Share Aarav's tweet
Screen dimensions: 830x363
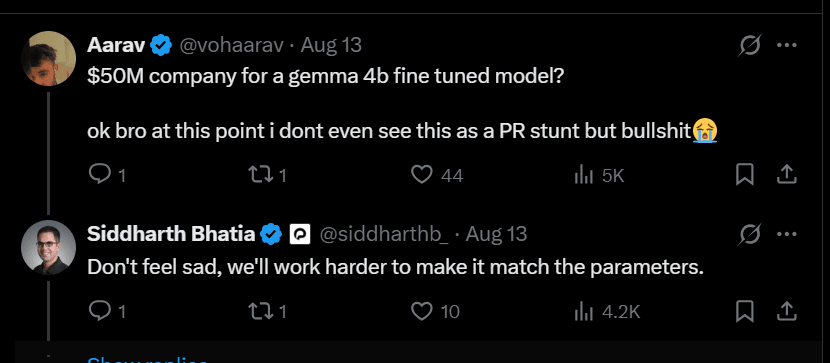[787, 175]
